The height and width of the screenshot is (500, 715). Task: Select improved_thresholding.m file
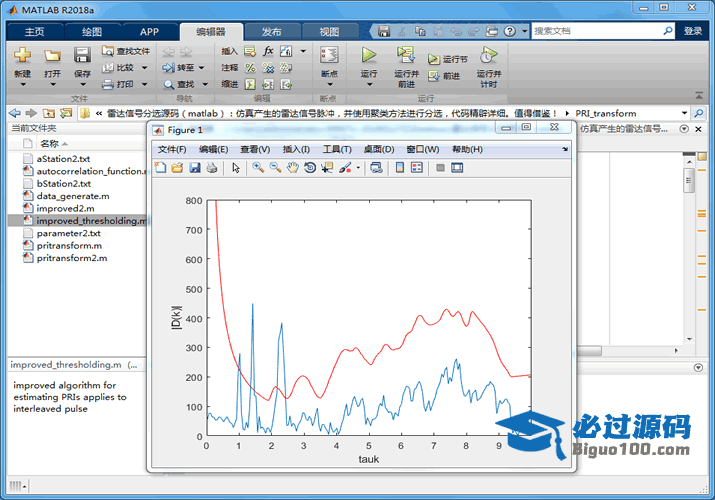click(x=78, y=221)
